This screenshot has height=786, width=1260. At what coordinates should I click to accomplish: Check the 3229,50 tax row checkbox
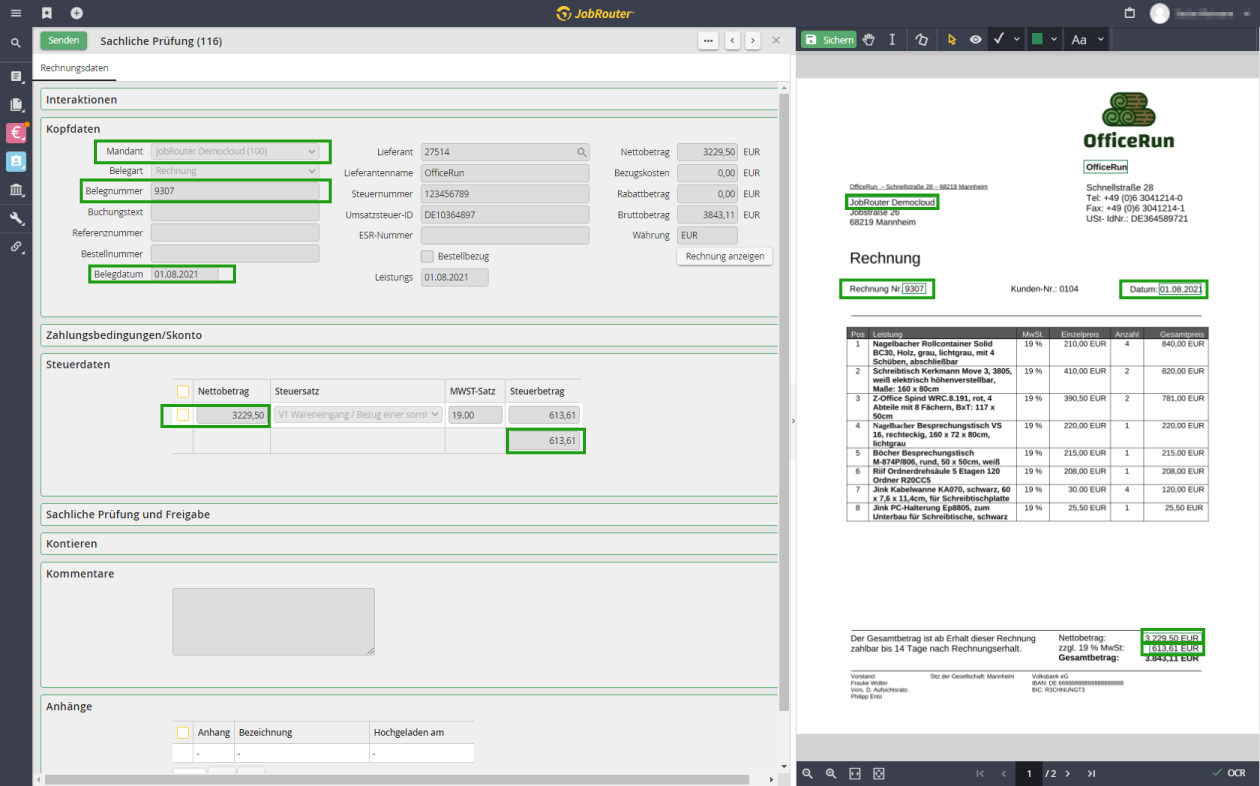click(x=183, y=415)
